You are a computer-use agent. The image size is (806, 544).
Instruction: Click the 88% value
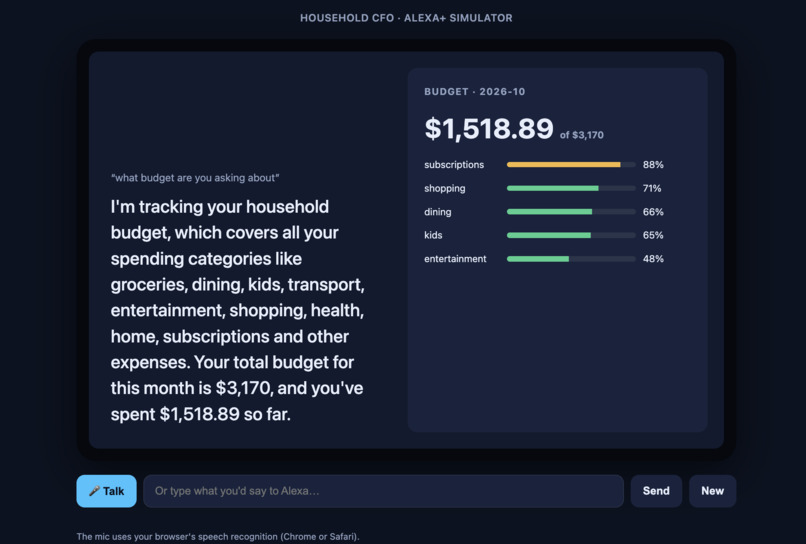653,165
